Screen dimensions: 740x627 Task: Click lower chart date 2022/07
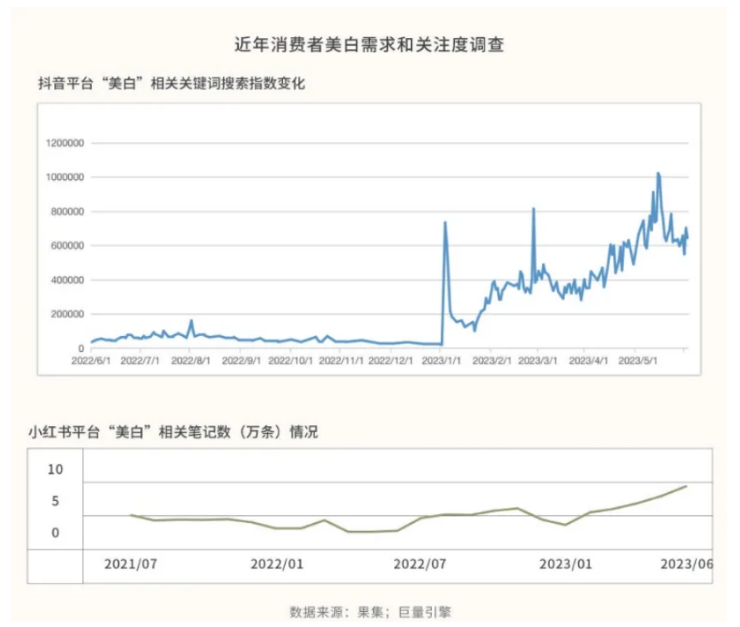(x=420, y=564)
